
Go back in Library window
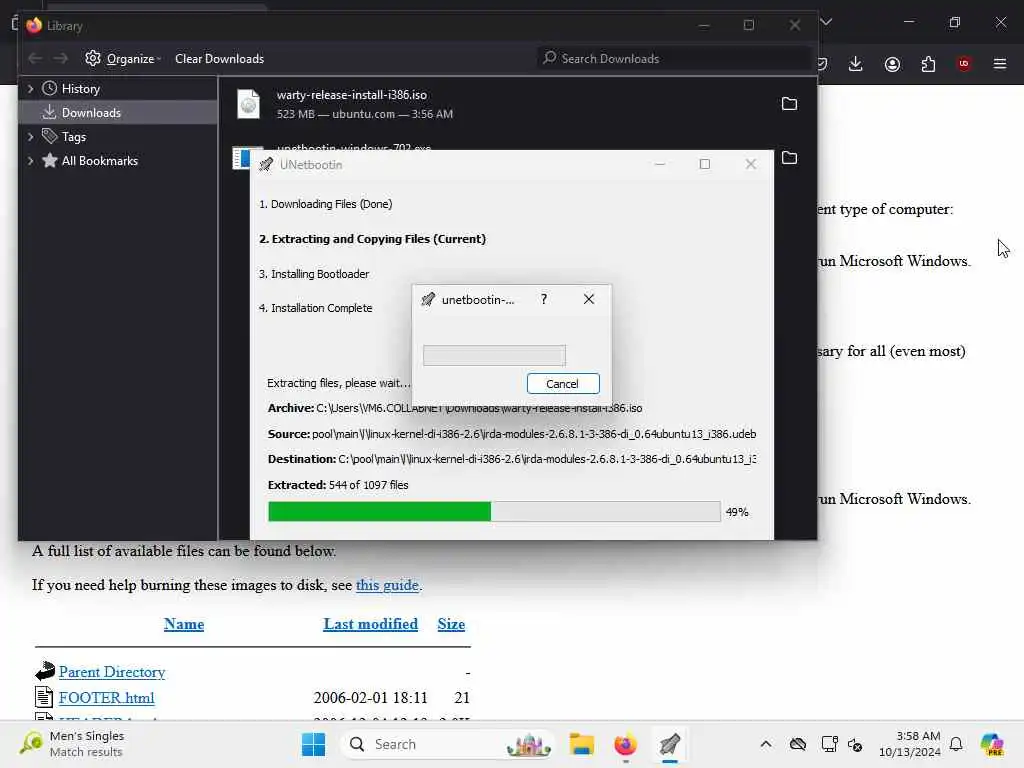point(35,59)
